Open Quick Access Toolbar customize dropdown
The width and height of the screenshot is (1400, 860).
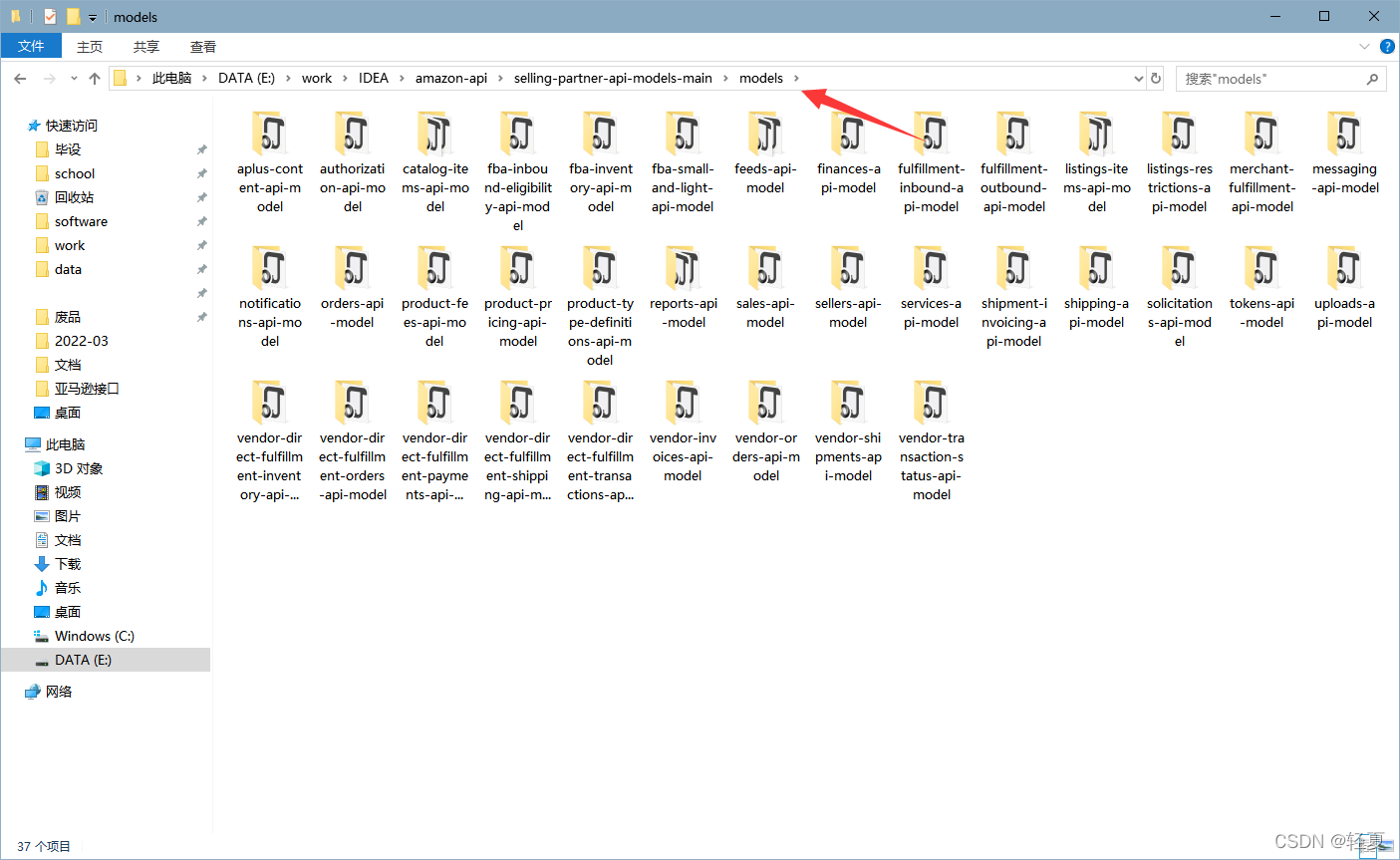[93, 17]
